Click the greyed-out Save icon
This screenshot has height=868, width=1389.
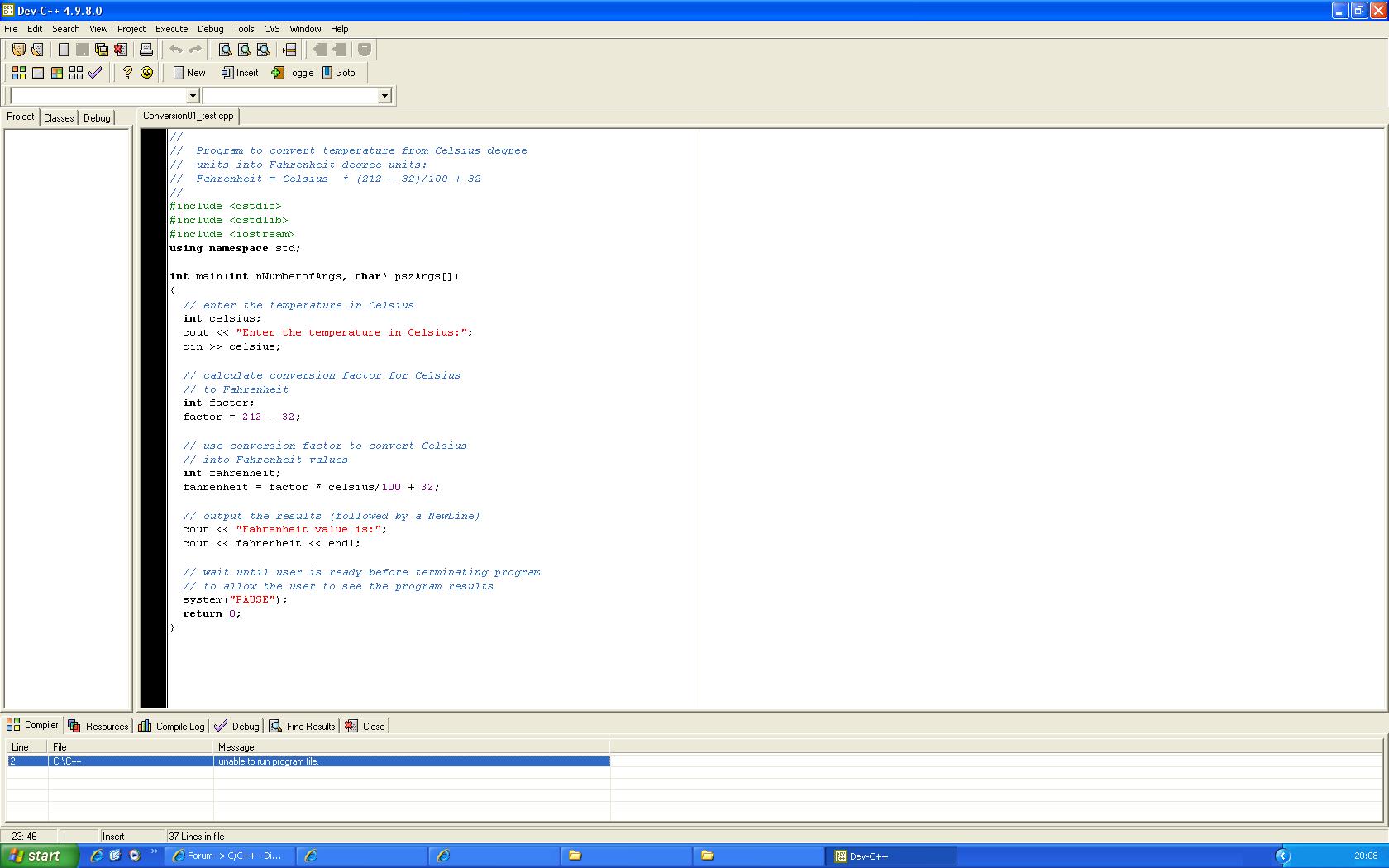(x=82, y=50)
